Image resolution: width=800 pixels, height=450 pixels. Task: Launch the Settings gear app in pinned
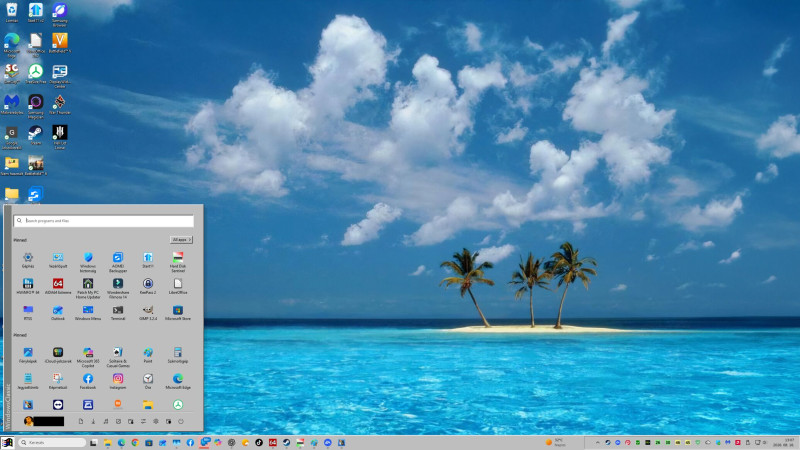[28, 260]
